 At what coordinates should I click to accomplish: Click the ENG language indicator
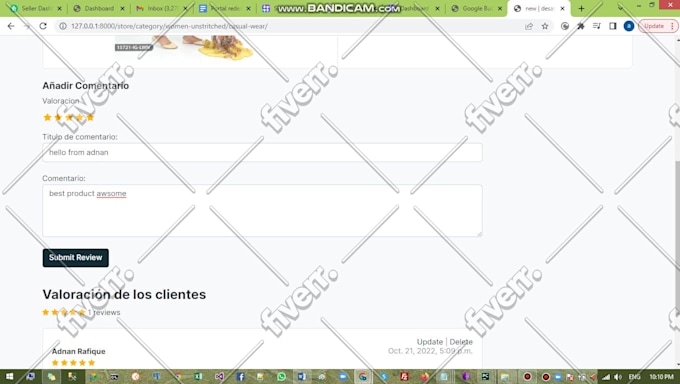pyautogui.click(x=634, y=377)
